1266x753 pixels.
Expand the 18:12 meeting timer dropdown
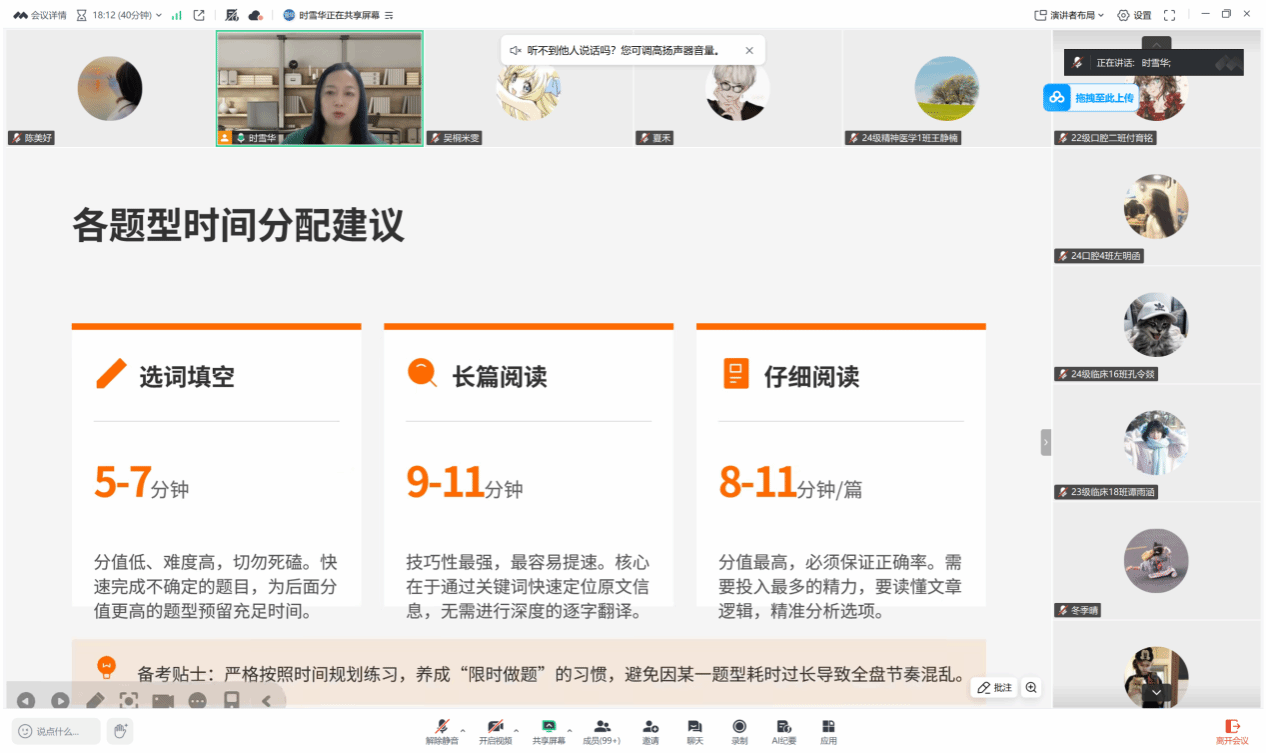pos(119,15)
